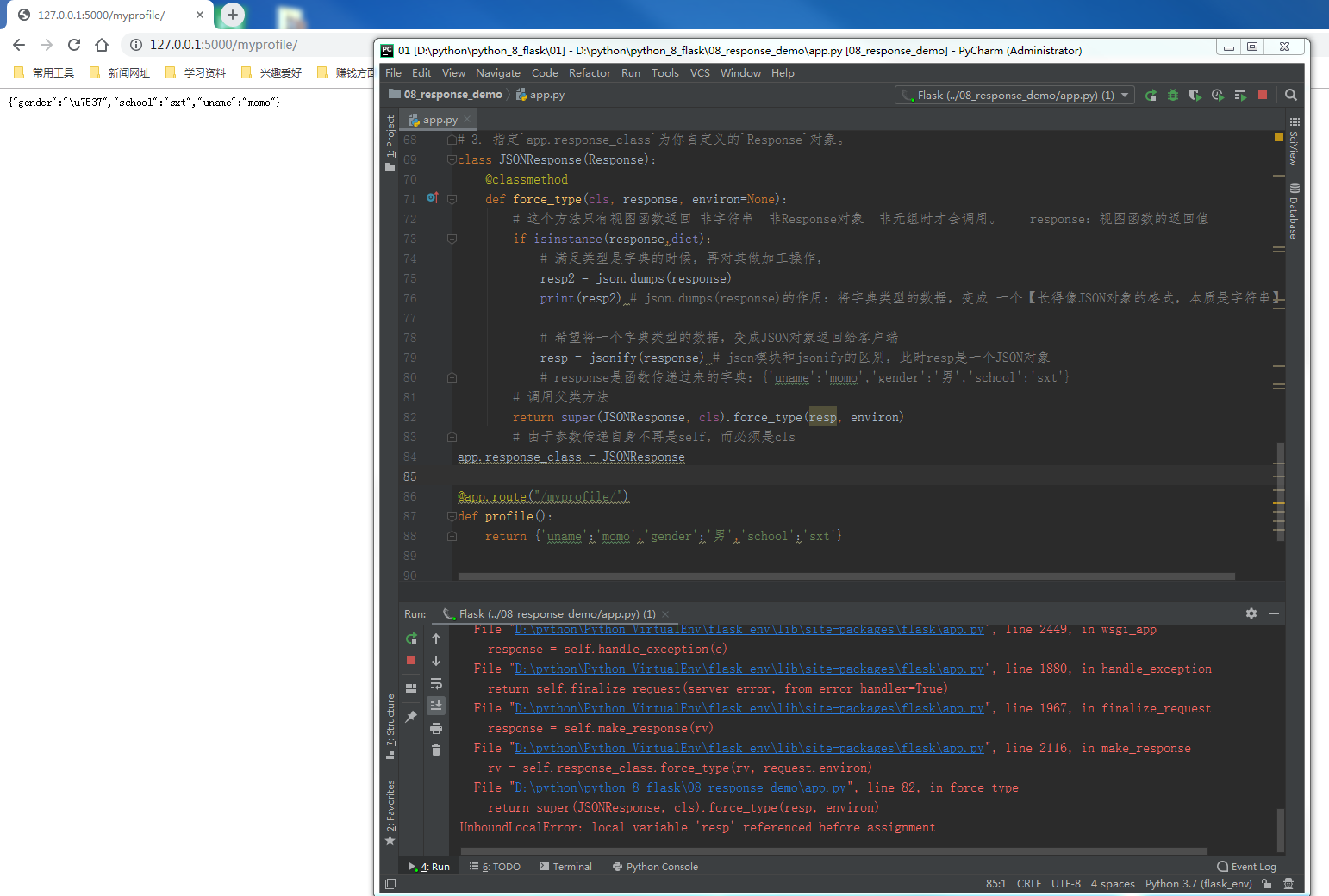The image size is (1329, 896).
Task: Click flask app.py link at line 1967
Action: point(749,708)
